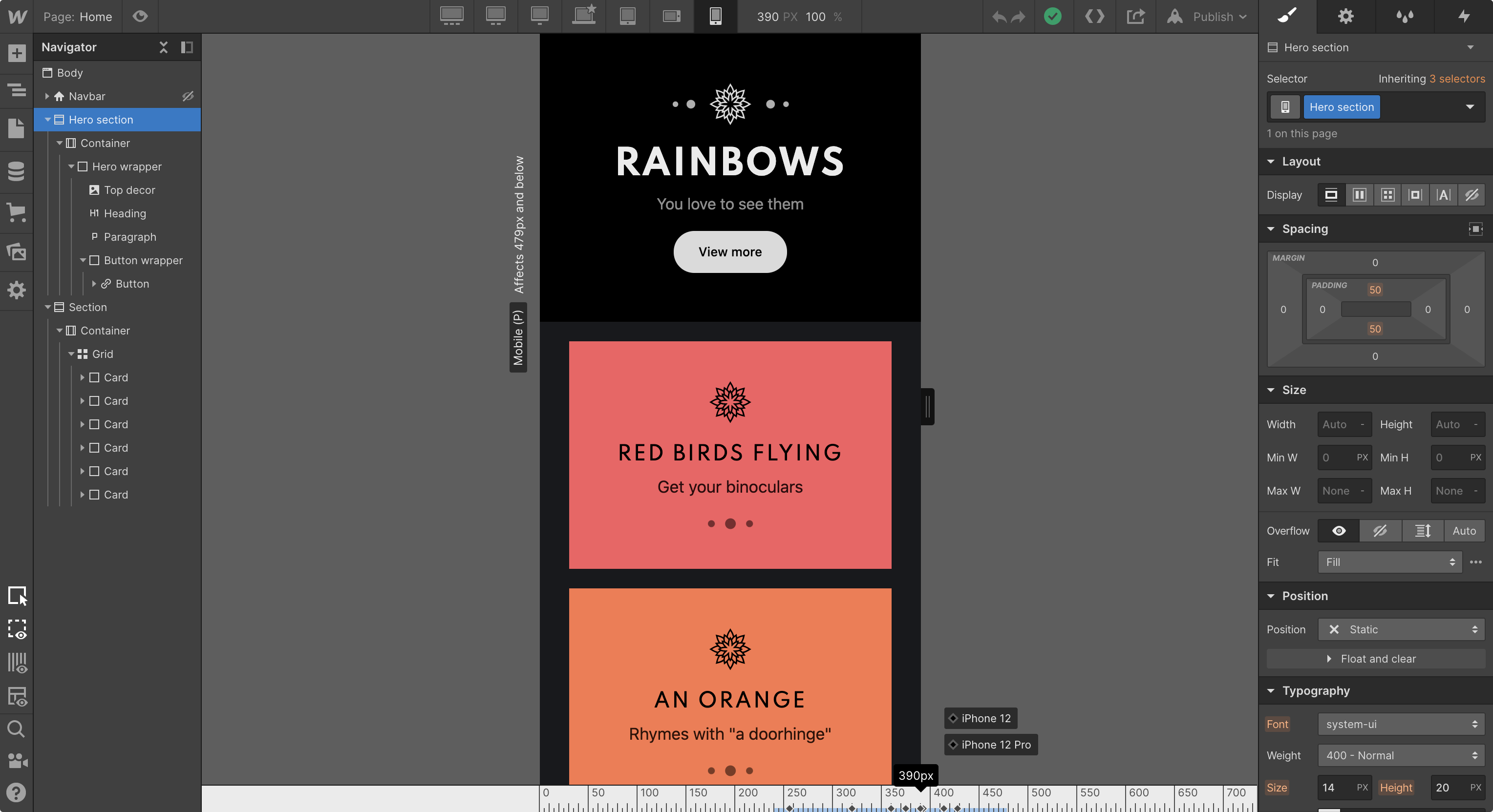Click the View more button on canvas
Screen dimensions: 1493x812
[730, 252]
